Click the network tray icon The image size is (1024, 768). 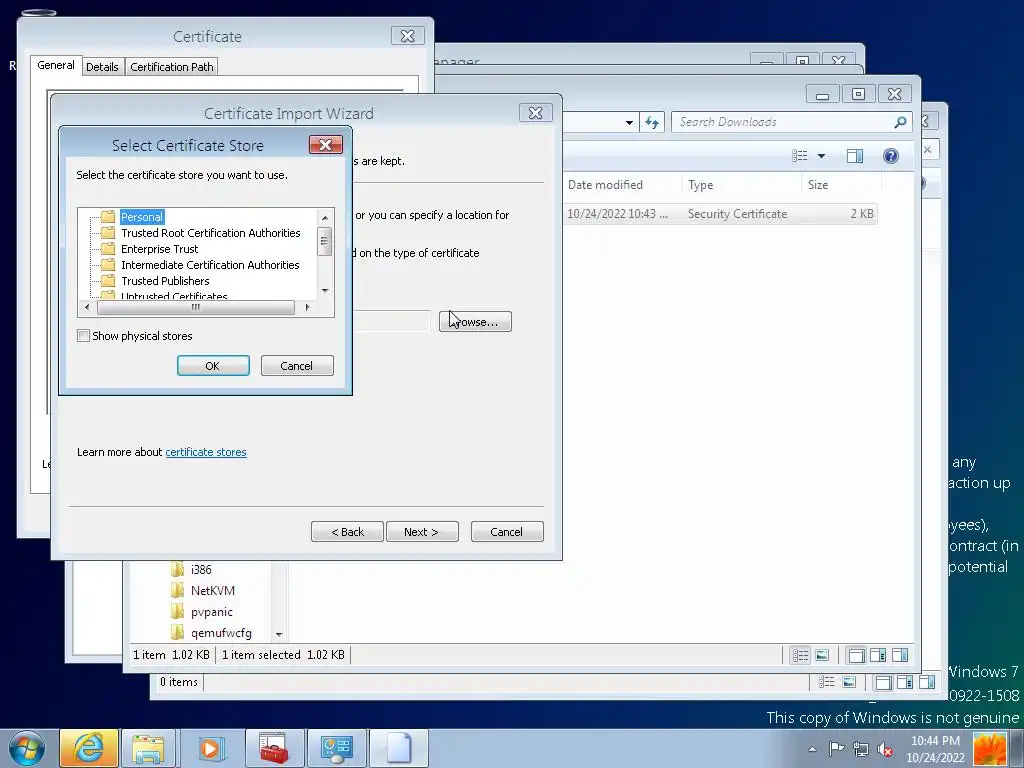[x=861, y=749]
